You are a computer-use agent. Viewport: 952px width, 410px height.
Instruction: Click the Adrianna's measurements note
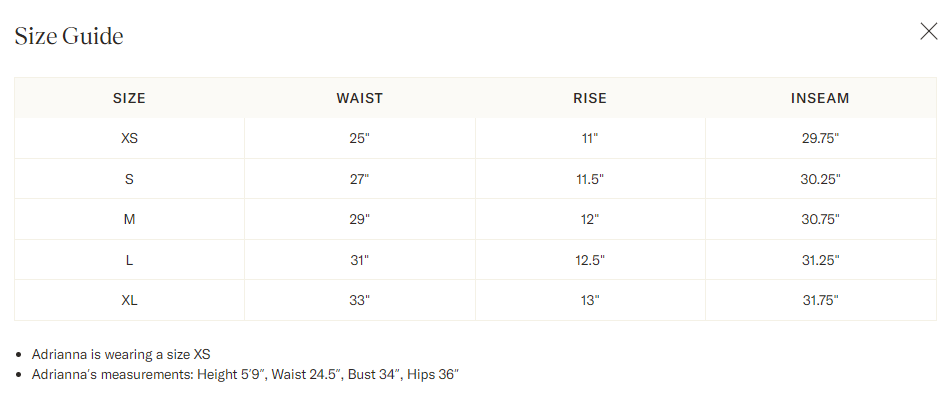point(245,374)
